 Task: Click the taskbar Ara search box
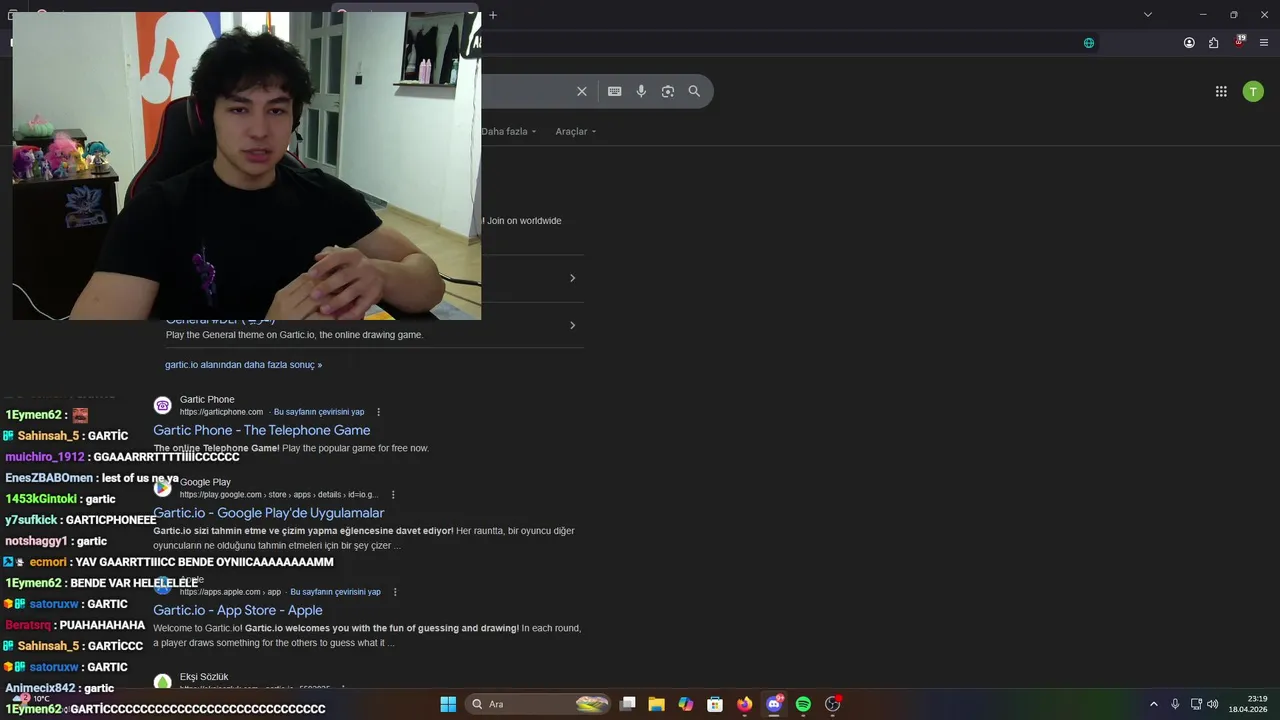(540, 704)
